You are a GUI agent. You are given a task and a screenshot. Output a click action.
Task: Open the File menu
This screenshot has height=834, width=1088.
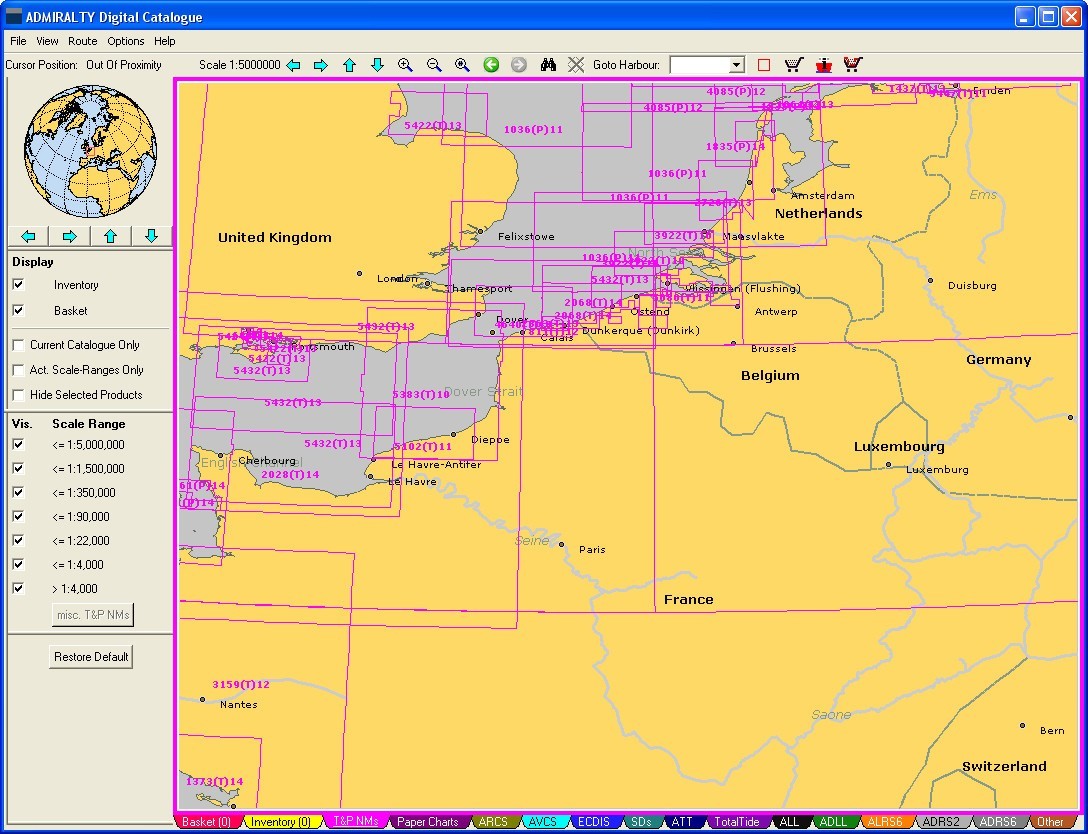[x=18, y=41]
